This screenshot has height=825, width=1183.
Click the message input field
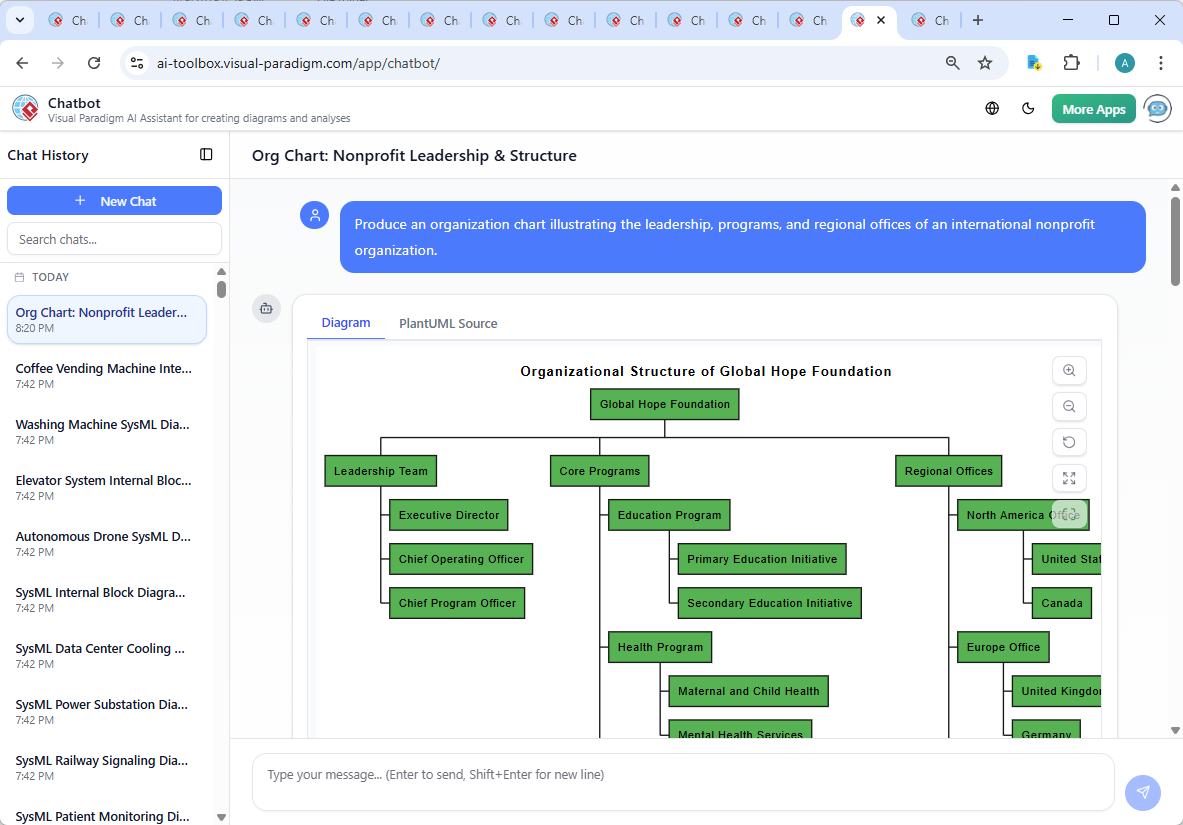click(683, 781)
